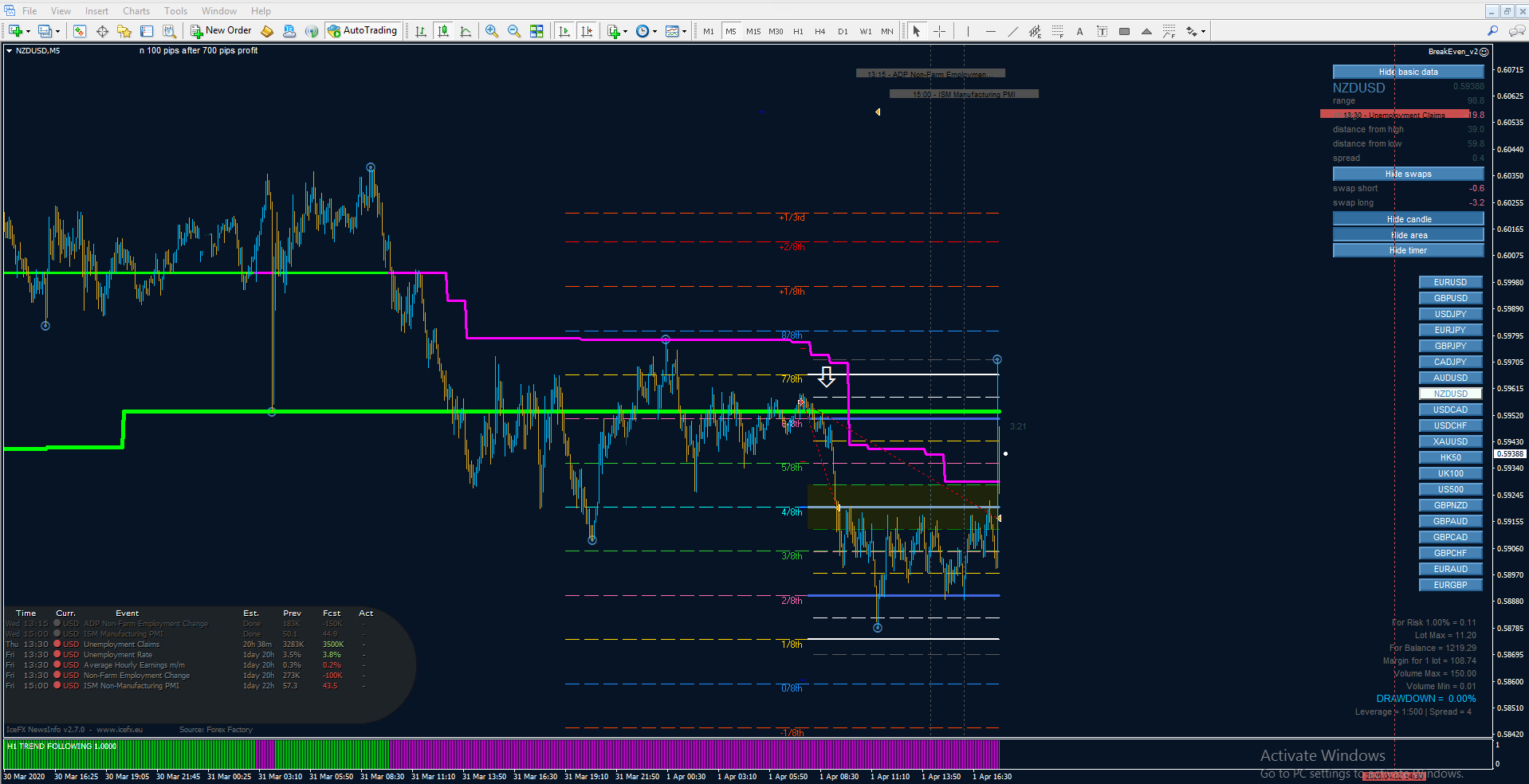This screenshot has height=784, width=1529.
Task: Toggle the AutoTrading button
Action: click(x=362, y=30)
